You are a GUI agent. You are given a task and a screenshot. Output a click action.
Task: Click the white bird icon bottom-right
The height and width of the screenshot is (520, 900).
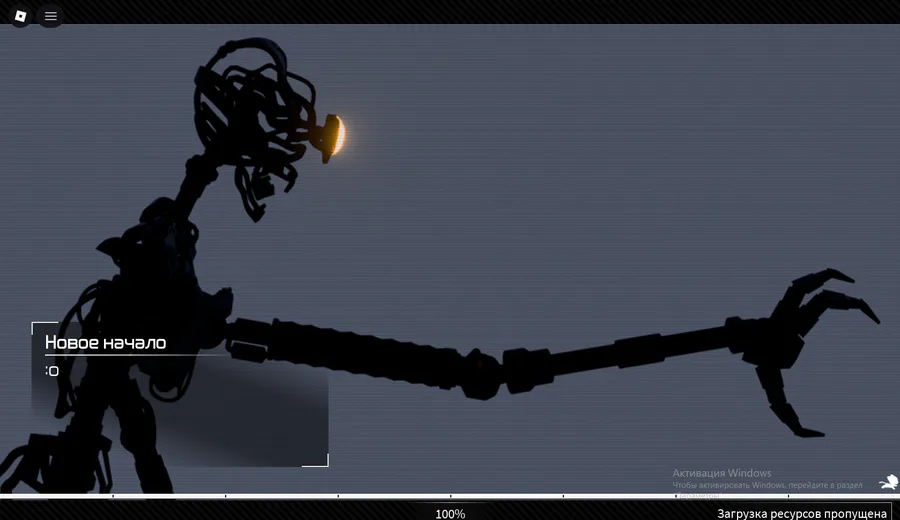(889, 482)
